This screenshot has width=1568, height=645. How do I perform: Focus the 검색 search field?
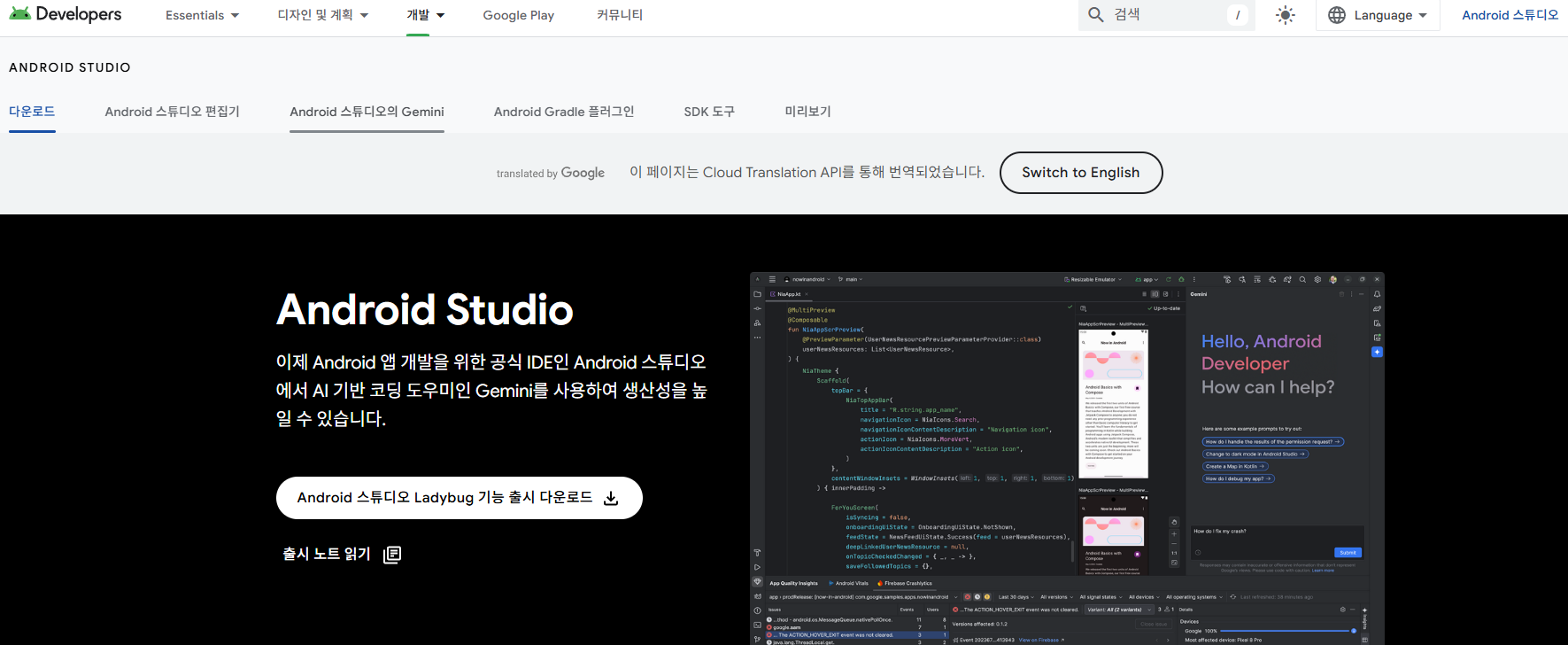(x=1166, y=15)
